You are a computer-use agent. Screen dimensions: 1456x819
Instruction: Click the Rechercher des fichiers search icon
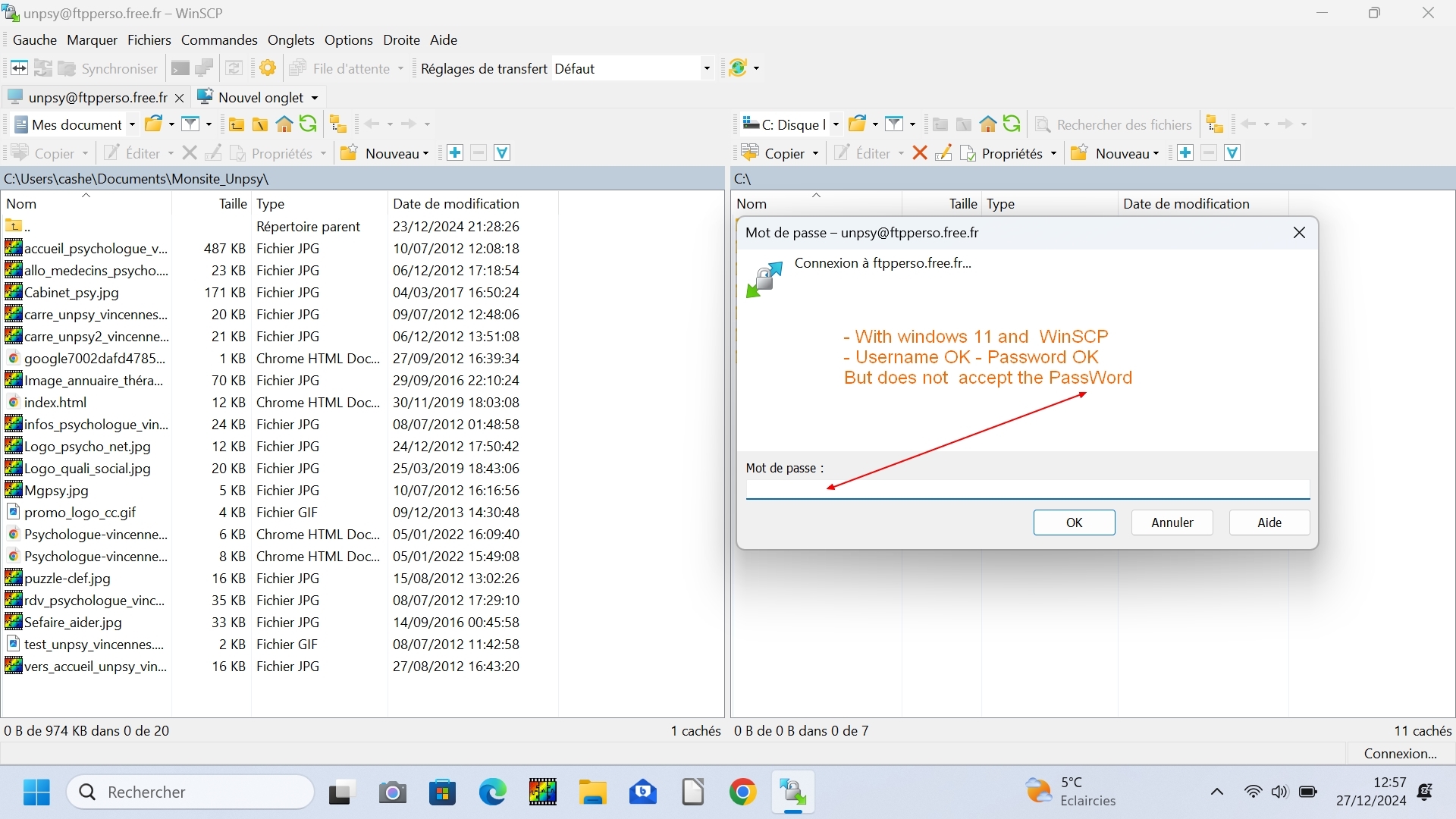[1043, 124]
